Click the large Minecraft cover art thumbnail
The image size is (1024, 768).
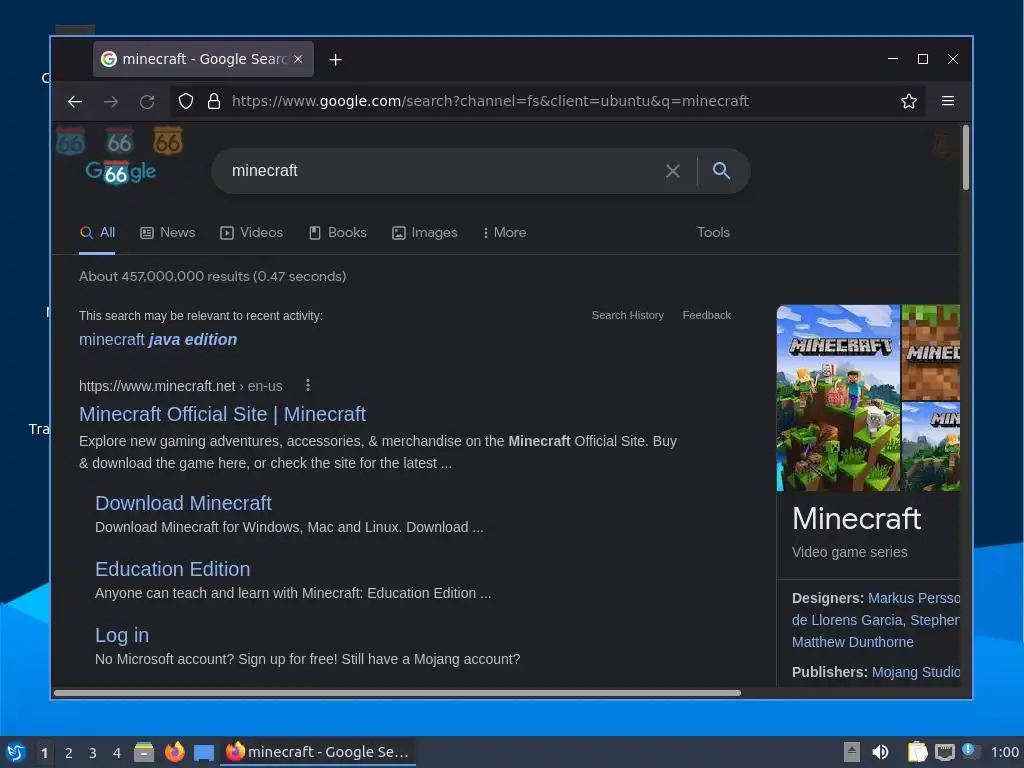click(x=838, y=398)
